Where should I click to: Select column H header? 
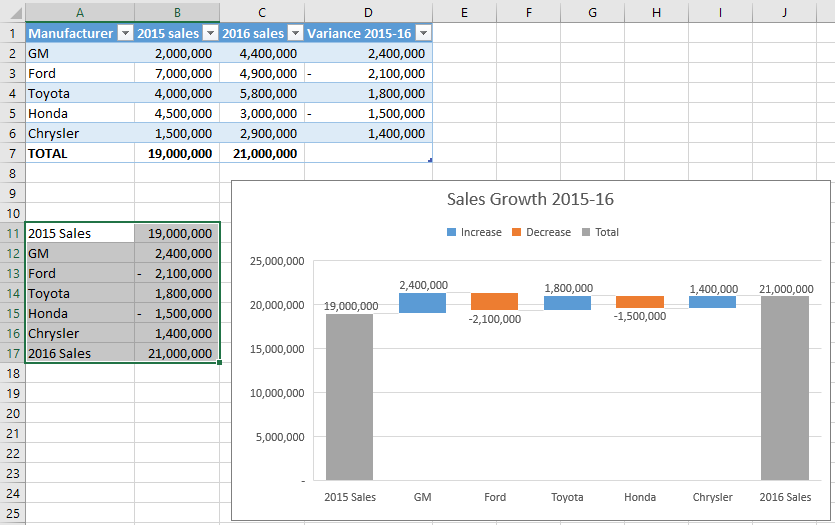[656, 12]
